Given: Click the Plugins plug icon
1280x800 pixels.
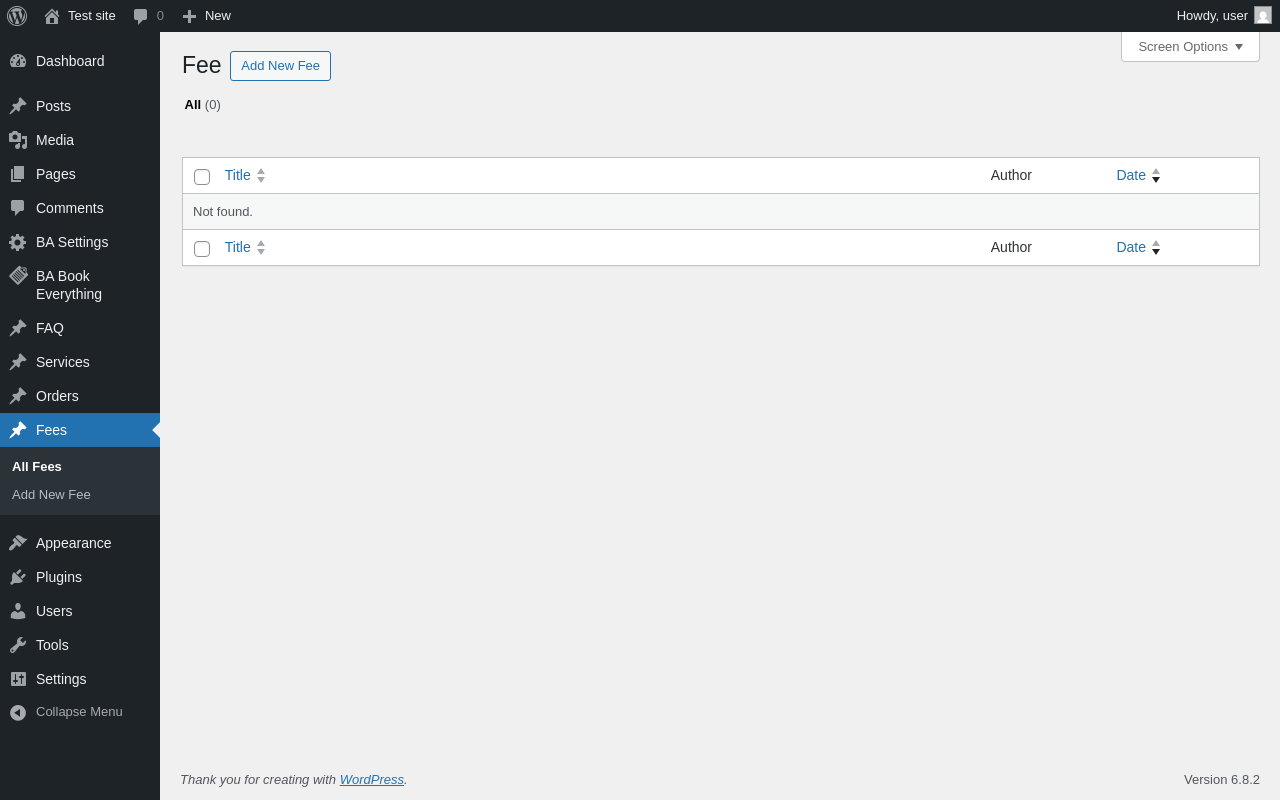Looking at the screenshot, I should pos(18,577).
